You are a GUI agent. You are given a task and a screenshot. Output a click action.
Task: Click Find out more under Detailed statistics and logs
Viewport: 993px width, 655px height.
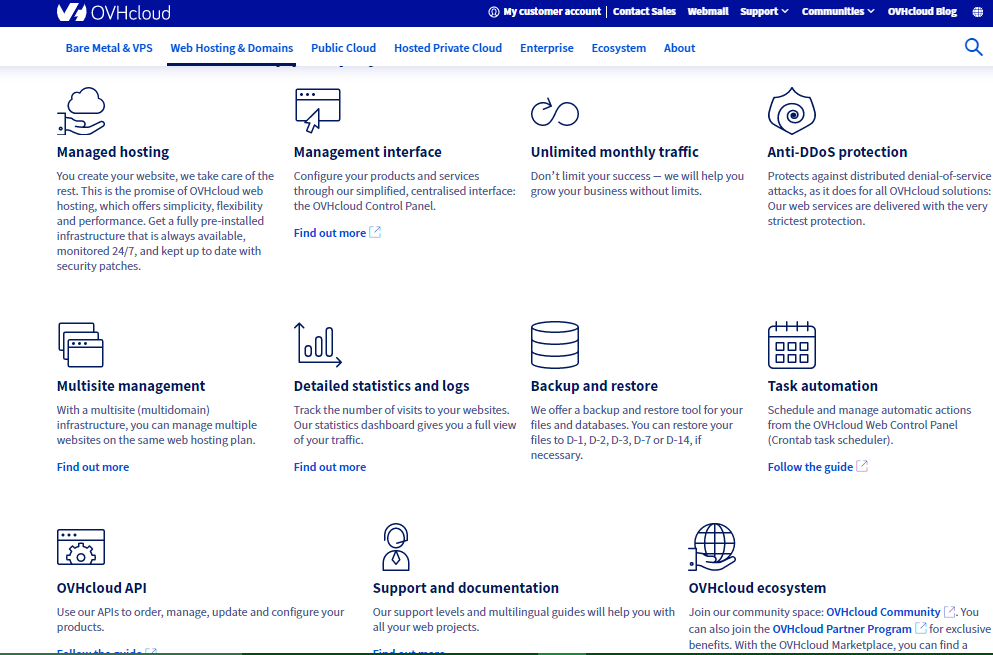(x=330, y=467)
